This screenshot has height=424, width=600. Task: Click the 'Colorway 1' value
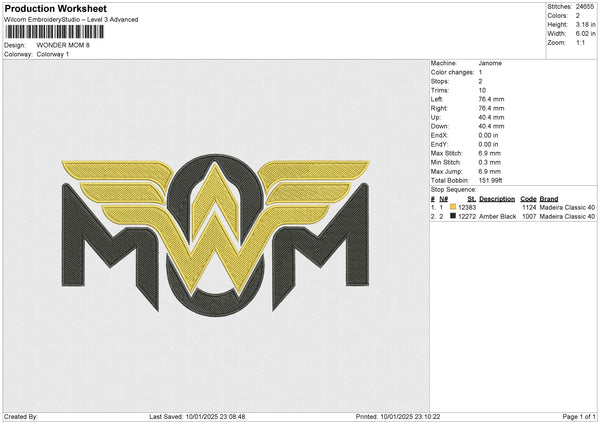pos(53,54)
